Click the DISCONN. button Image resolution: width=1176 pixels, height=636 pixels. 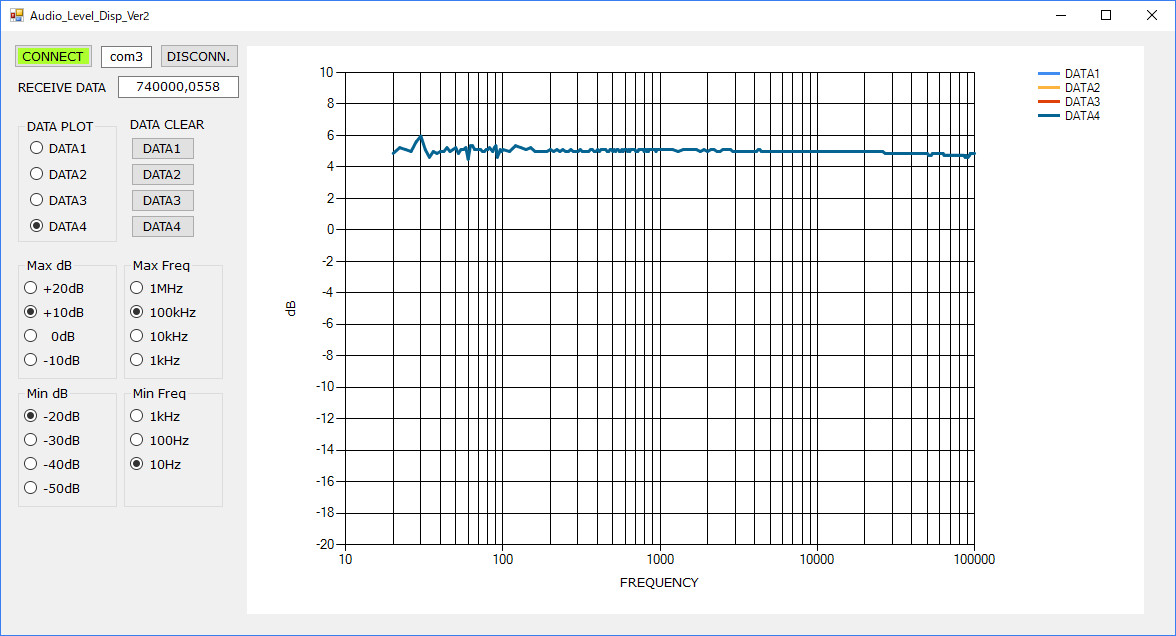coord(199,56)
